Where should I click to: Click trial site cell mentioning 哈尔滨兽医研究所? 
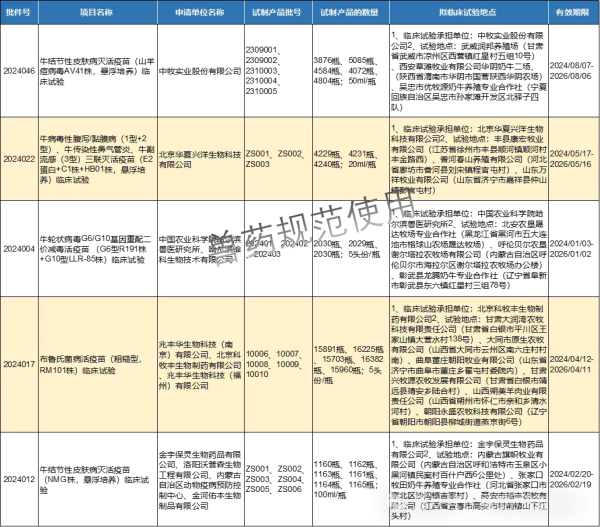click(x=469, y=249)
